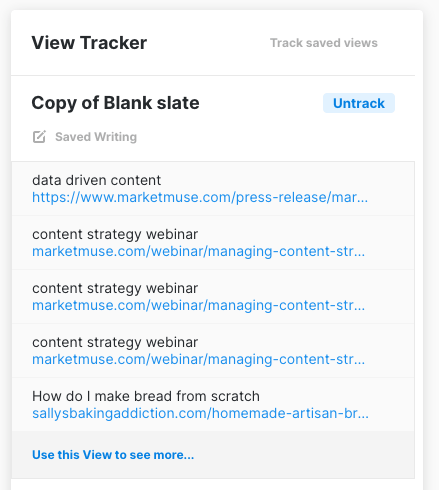Click the View Tracker heading

[x=89, y=43]
